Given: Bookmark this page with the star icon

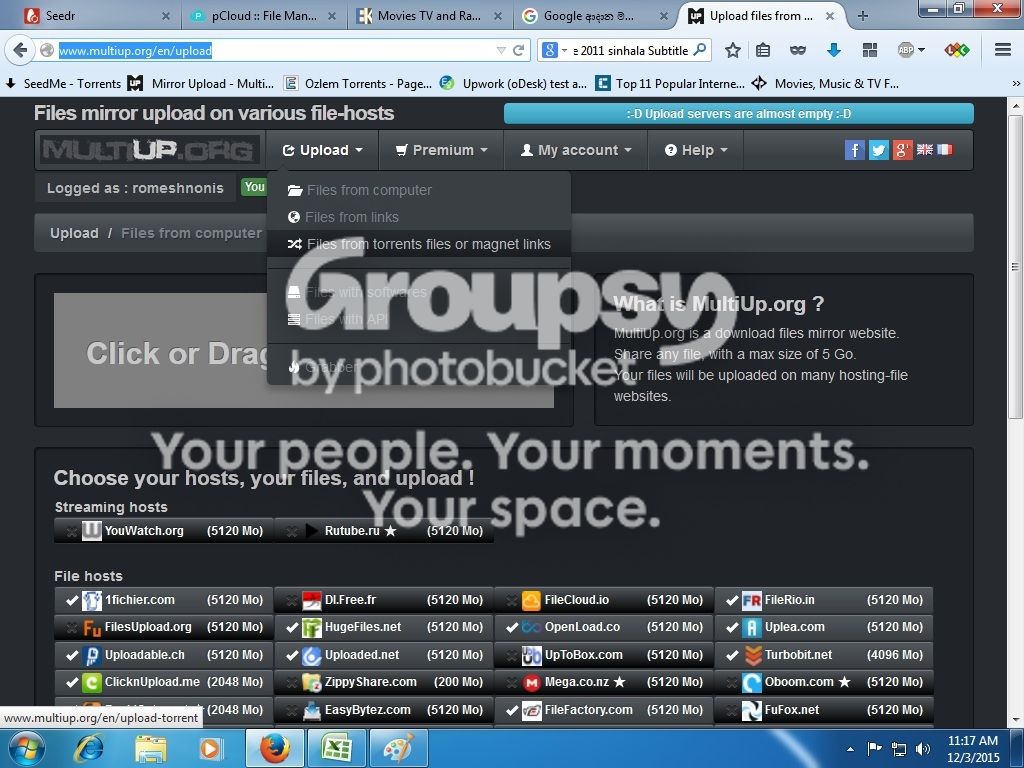Looking at the screenshot, I should [x=733, y=50].
